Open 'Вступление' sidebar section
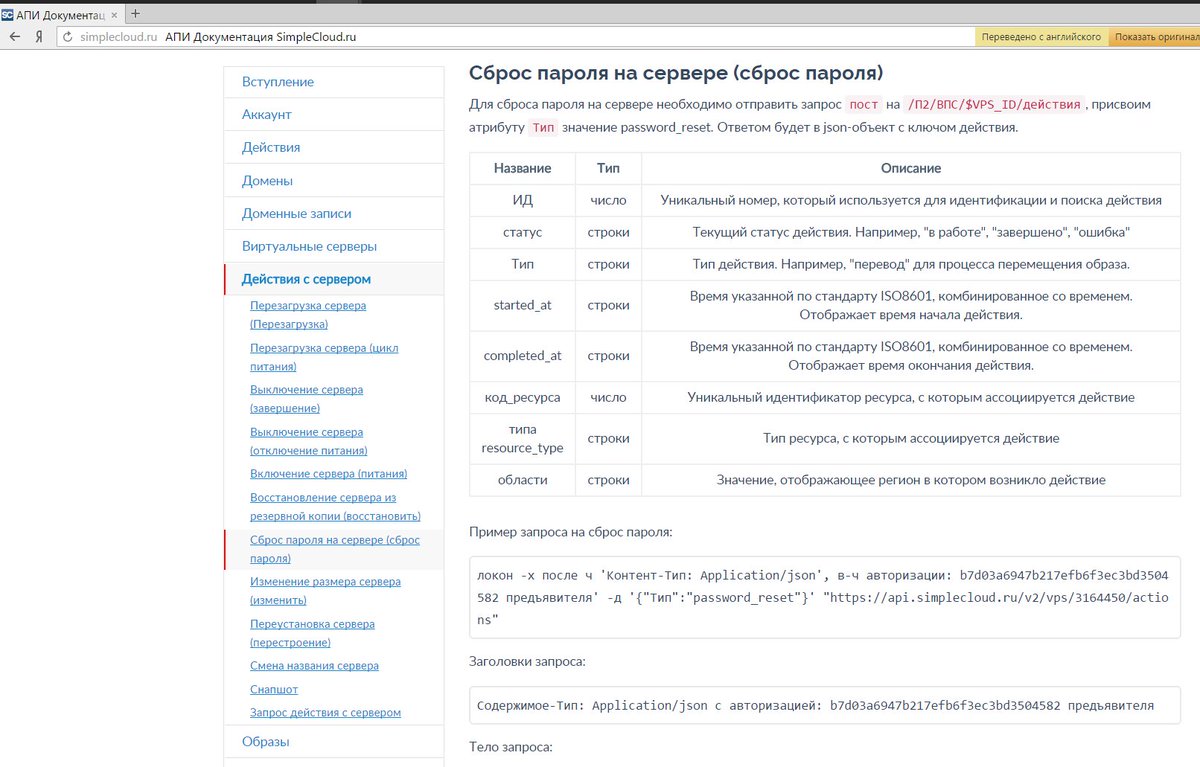Viewport: 1200px width, 767px height. coord(334,82)
